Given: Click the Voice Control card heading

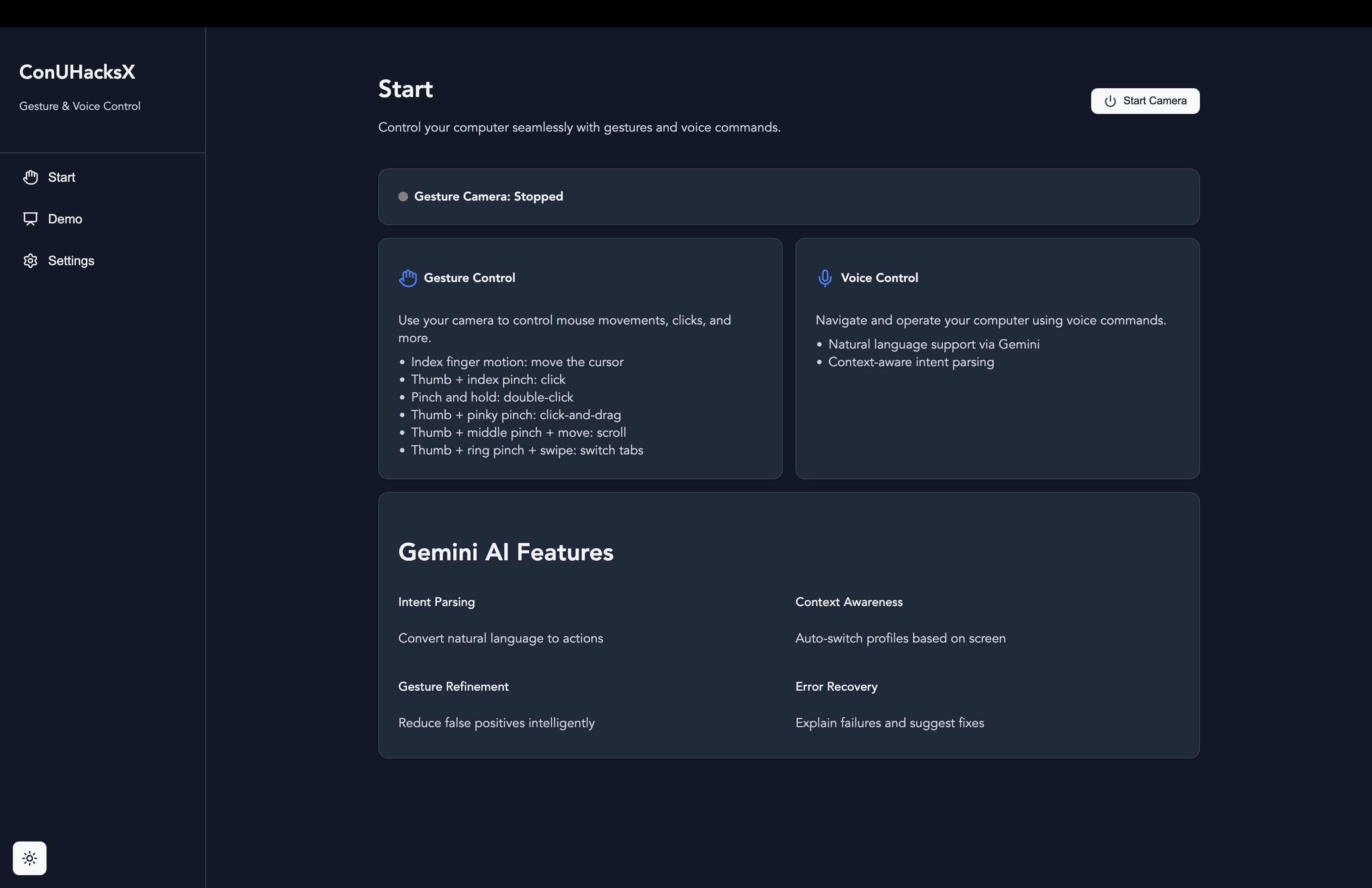Looking at the screenshot, I should [879, 278].
